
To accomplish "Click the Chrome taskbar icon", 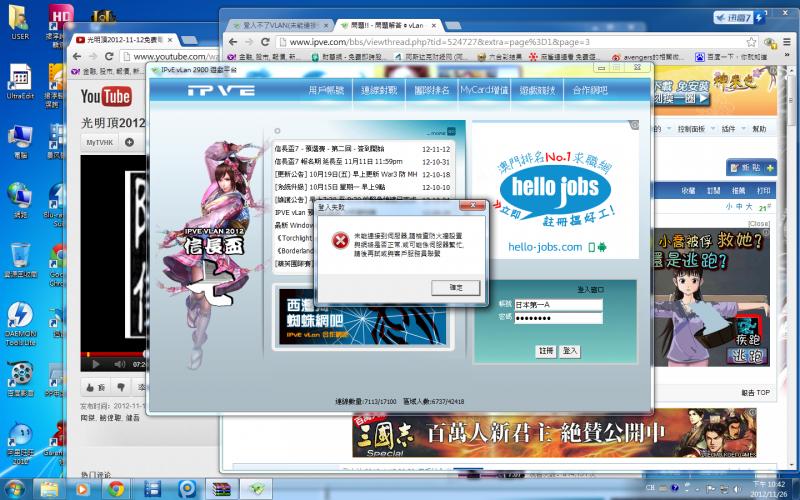I will (116, 489).
